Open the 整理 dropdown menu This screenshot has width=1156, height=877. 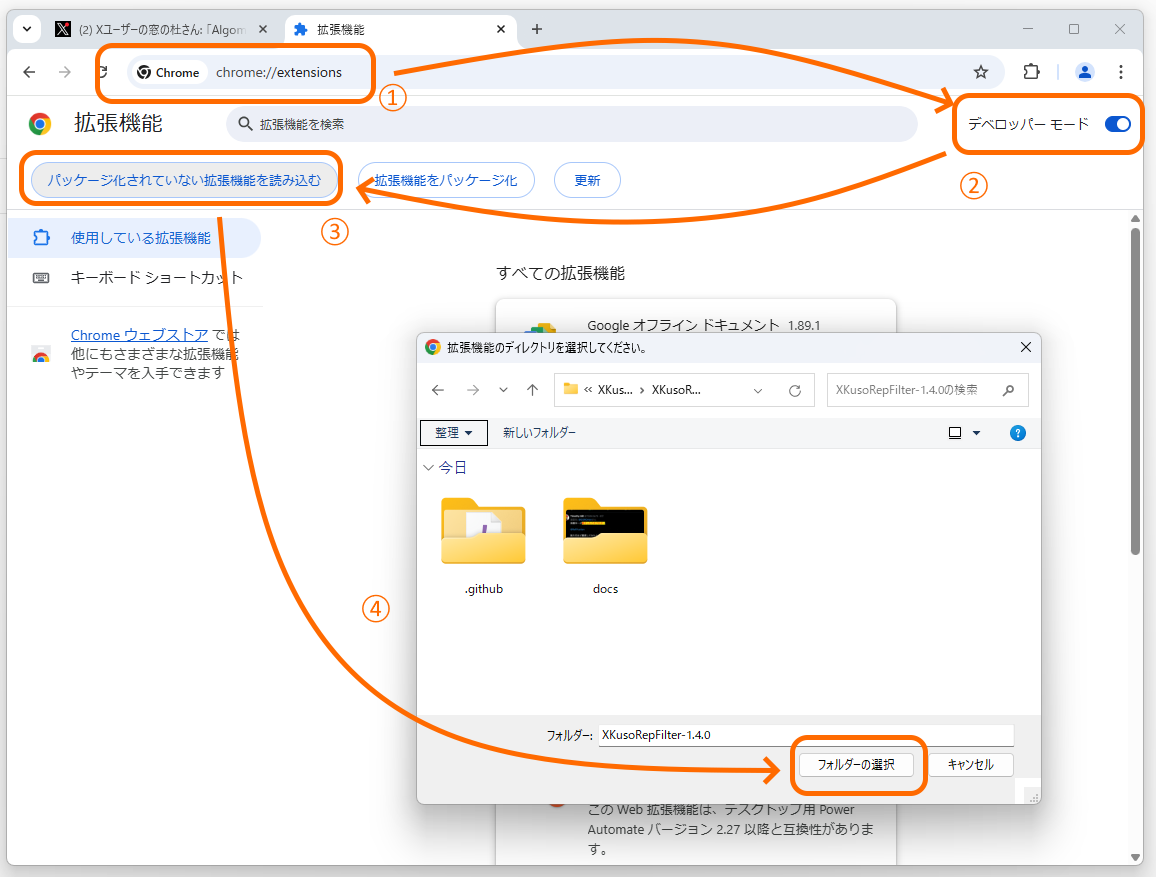pos(453,433)
